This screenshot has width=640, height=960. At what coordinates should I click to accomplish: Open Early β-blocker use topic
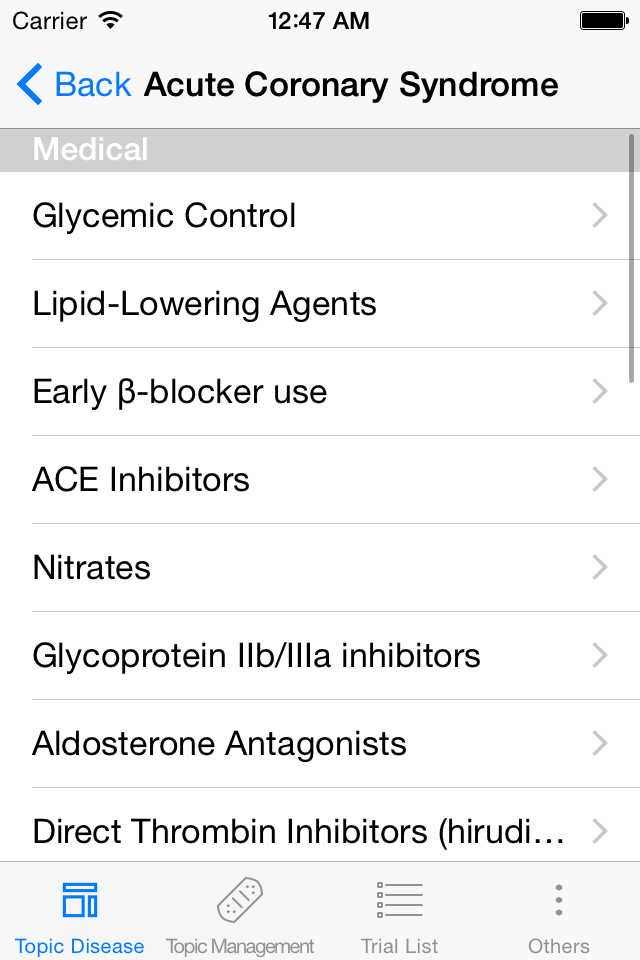tap(320, 392)
